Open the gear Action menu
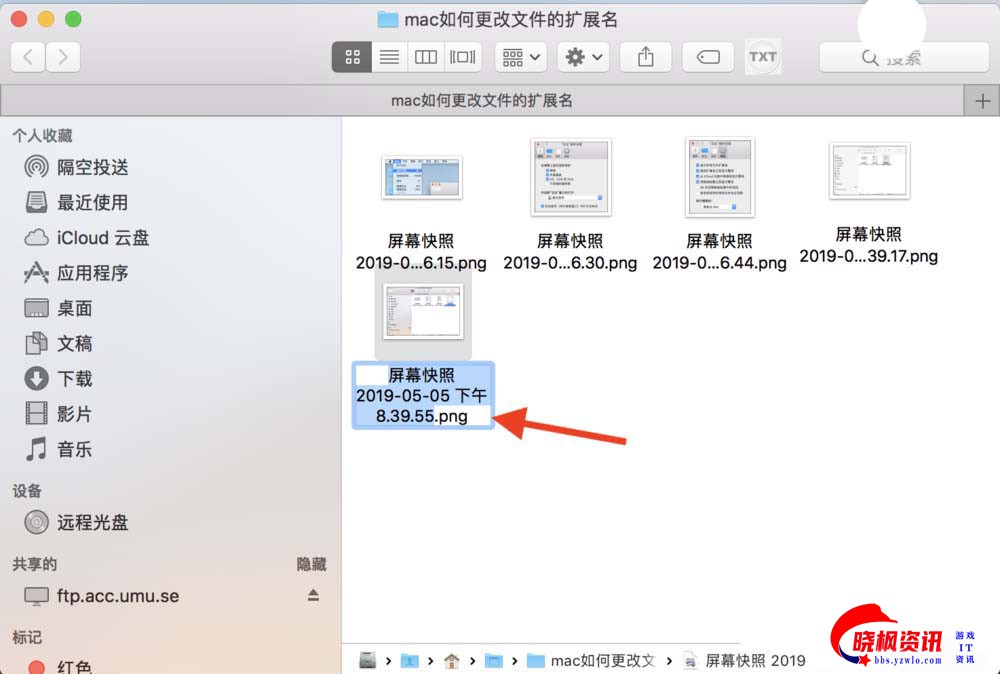Image resolution: width=1000 pixels, height=674 pixels. [x=584, y=57]
